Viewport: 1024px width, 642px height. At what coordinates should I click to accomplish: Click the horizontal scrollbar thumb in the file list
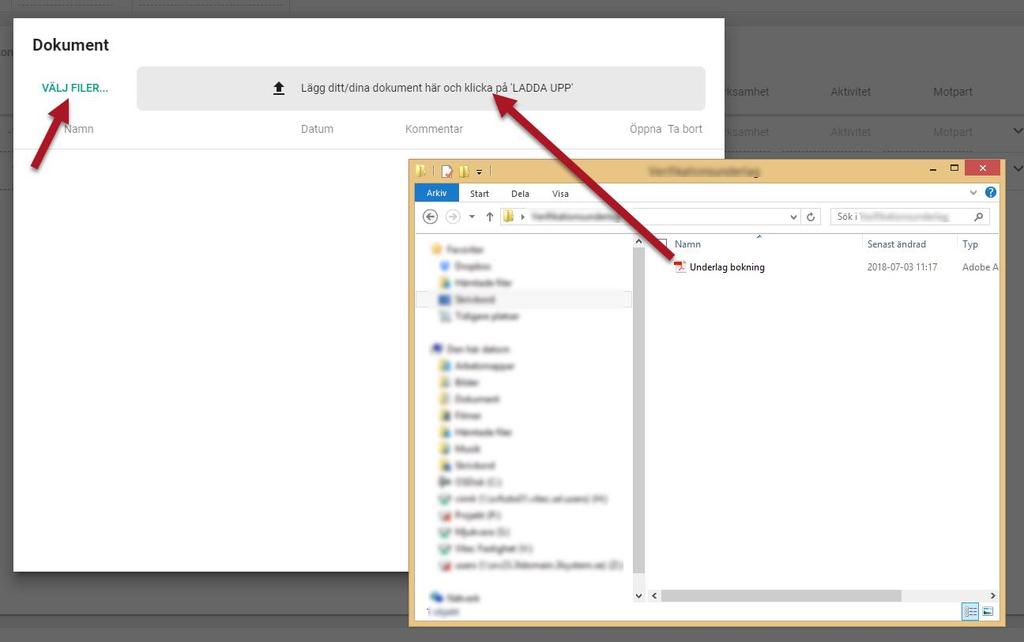(781, 596)
